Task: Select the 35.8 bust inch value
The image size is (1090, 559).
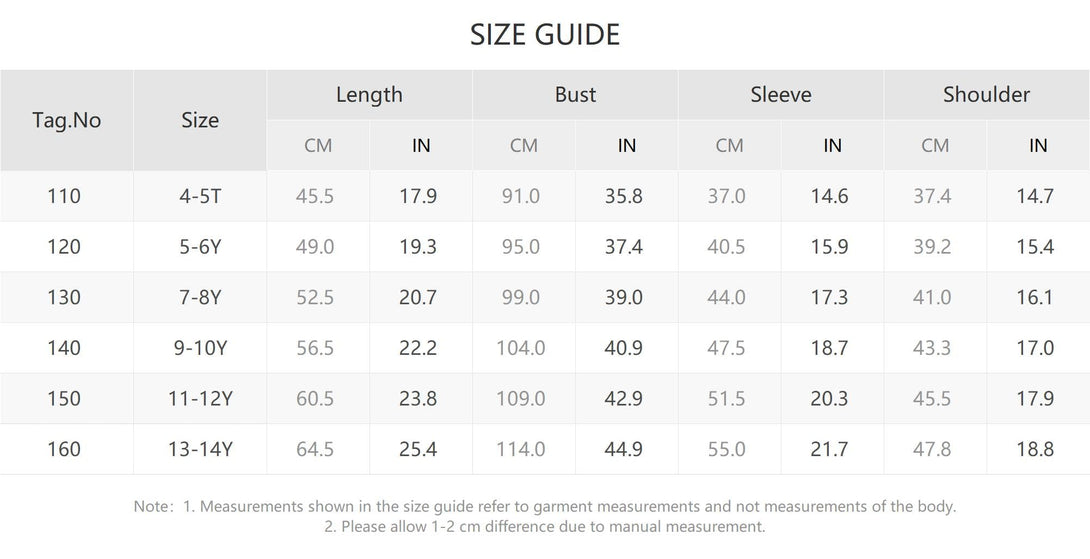Action: [624, 196]
